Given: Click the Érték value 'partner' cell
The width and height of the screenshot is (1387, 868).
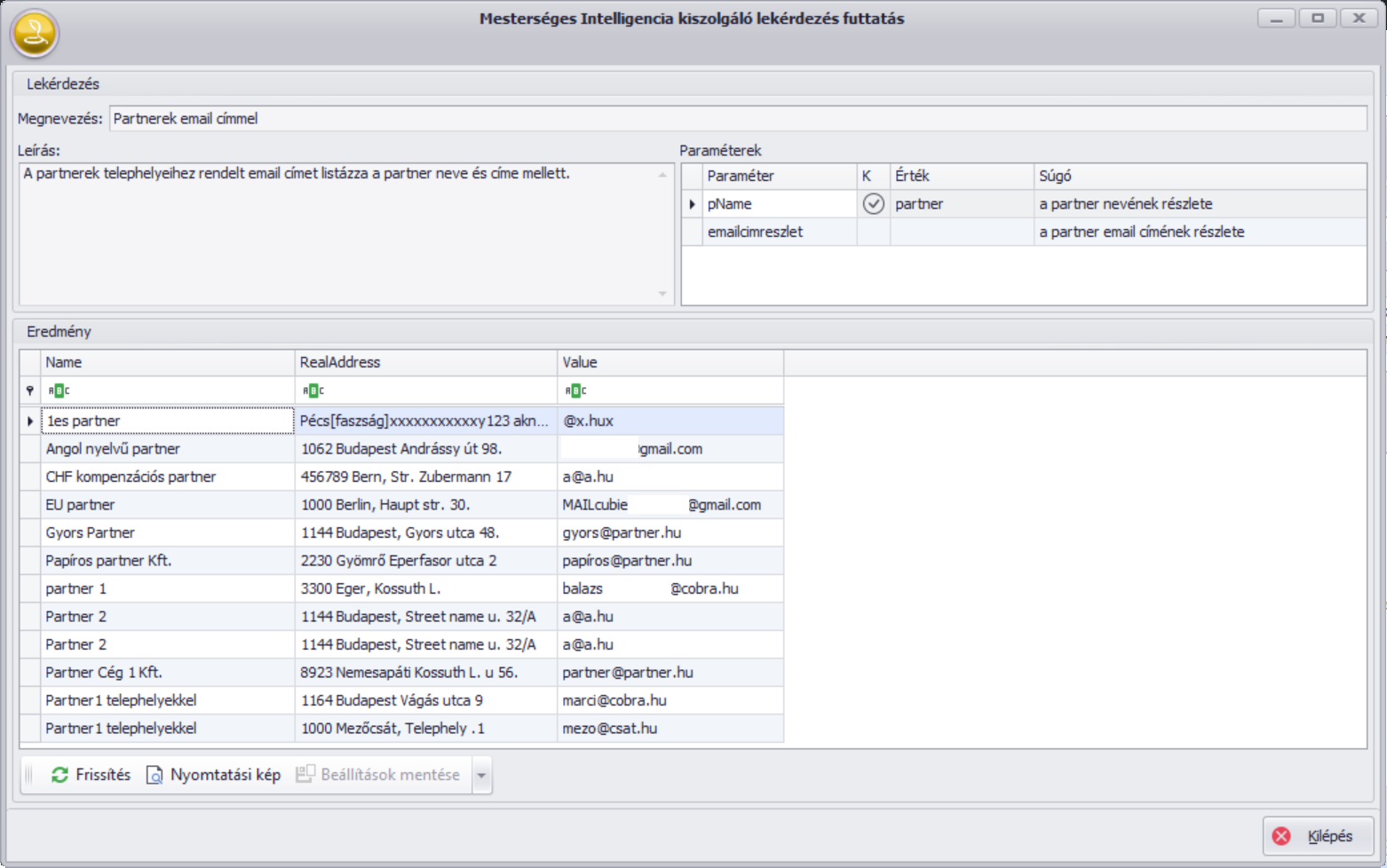Looking at the screenshot, I should (963, 204).
